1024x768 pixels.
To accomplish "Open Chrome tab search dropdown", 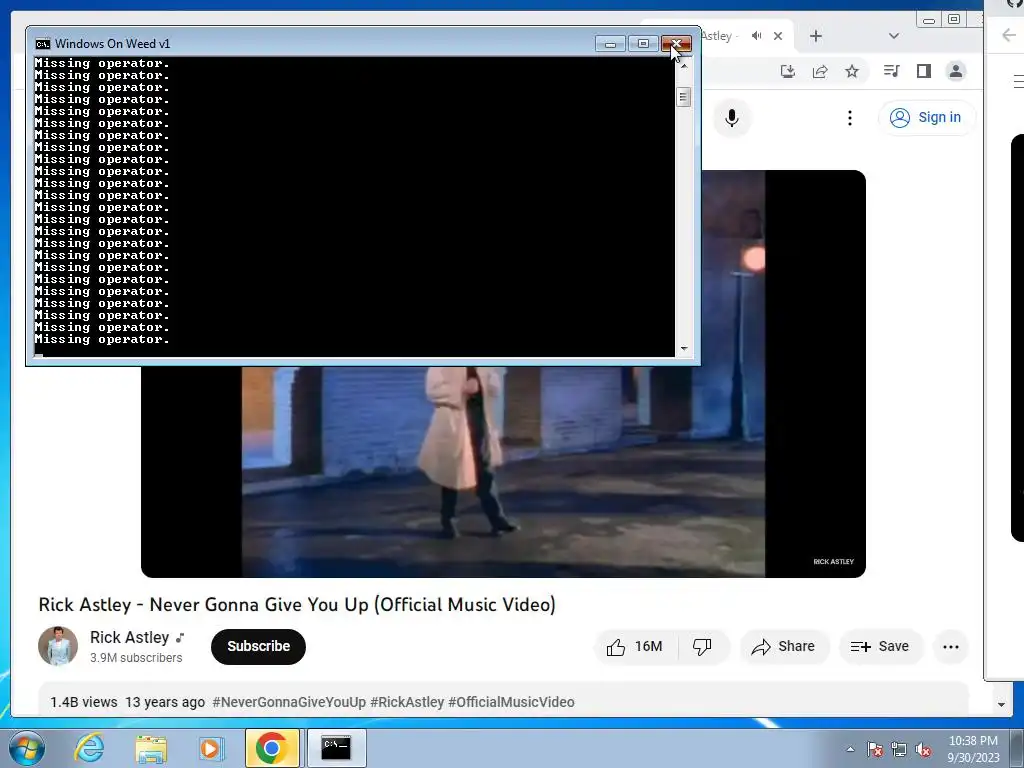I will point(893,36).
